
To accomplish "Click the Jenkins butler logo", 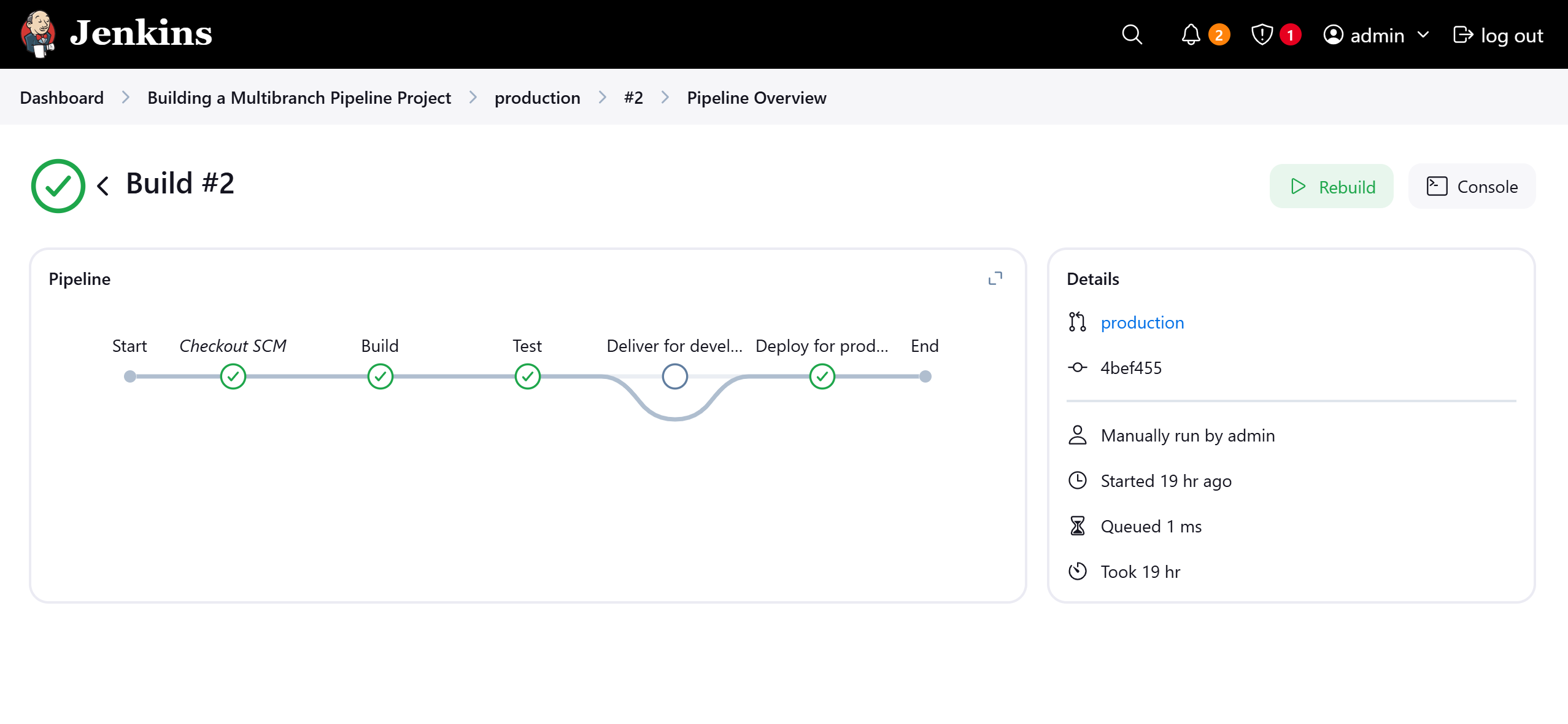I will click(38, 34).
